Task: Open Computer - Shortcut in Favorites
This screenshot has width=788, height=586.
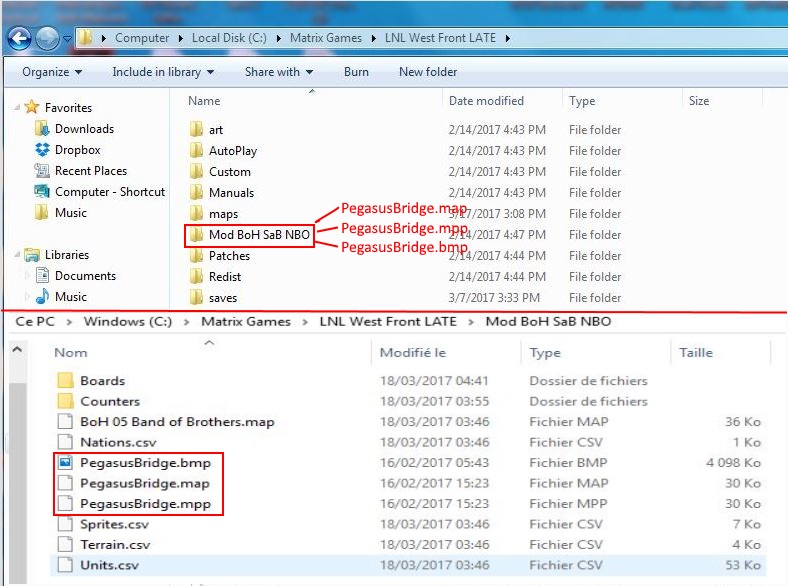Action: [110, 192]
